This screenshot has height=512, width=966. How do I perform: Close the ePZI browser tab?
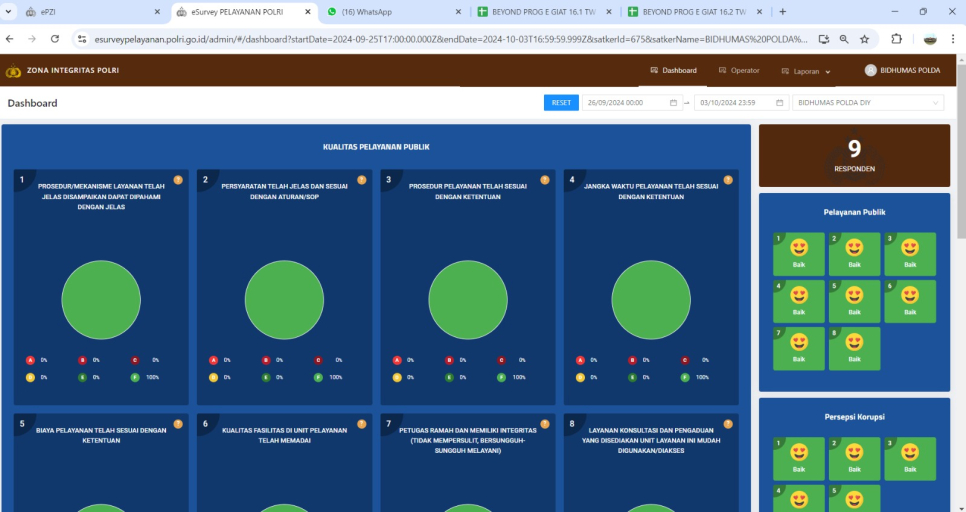157,12
